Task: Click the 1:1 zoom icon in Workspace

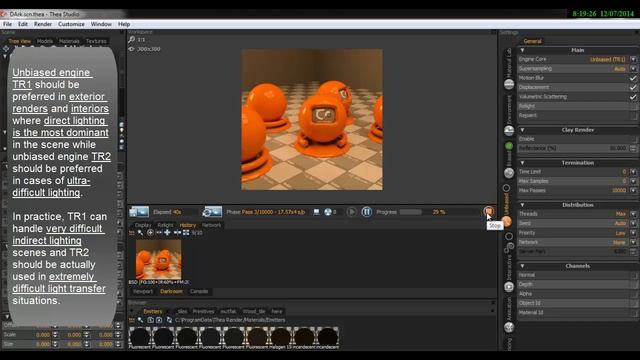Action: click(x=131, y=40)
